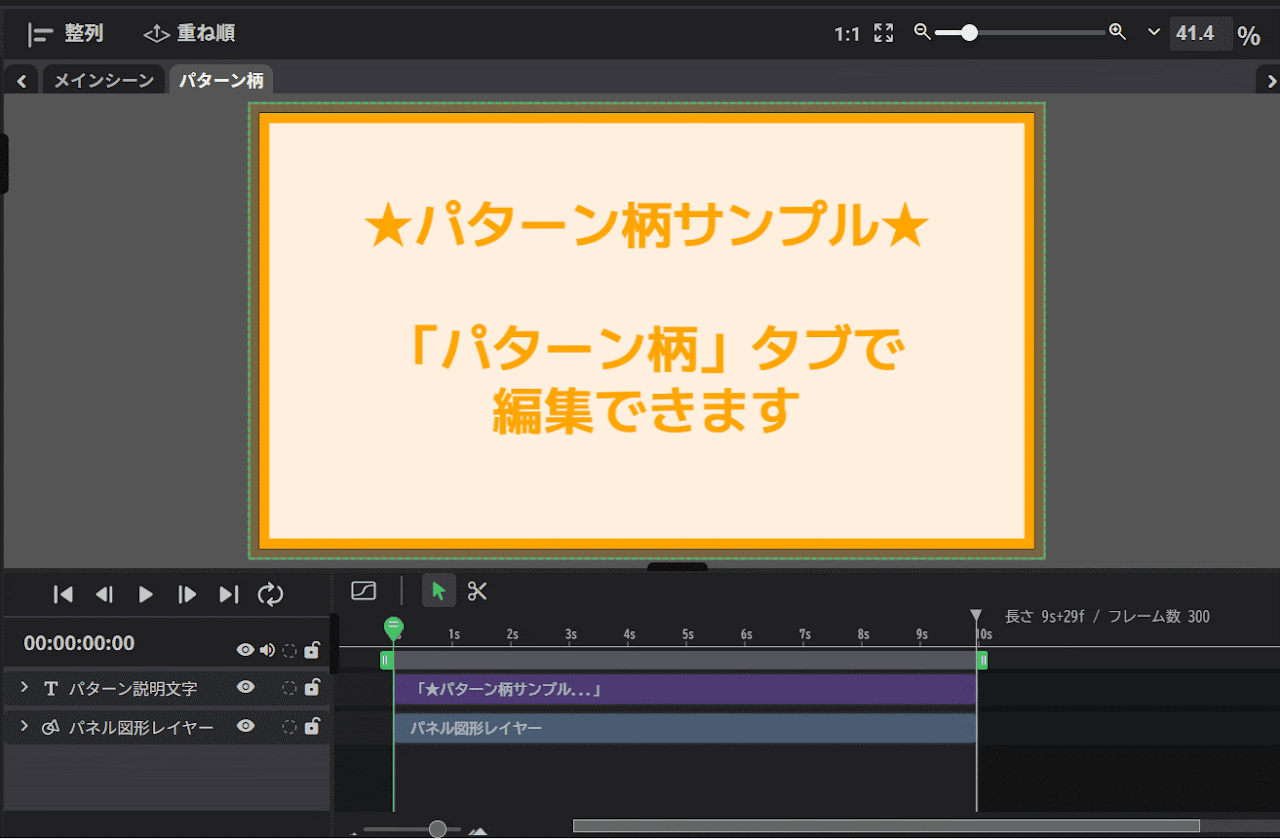Click the gray work-area range bar
The image size is (1280, 839).
coord(684,660)
